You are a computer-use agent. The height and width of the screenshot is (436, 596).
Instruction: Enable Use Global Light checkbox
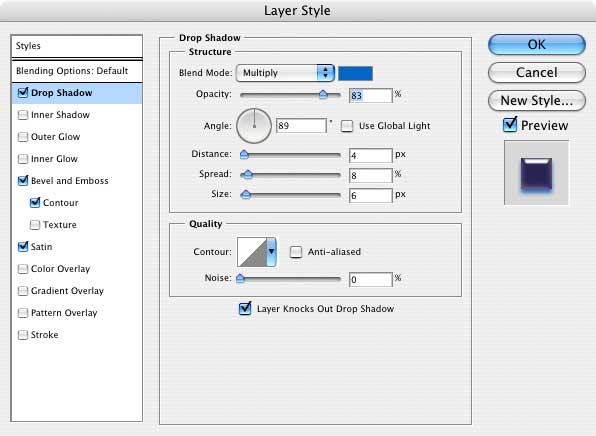click(x=347, y=126)
